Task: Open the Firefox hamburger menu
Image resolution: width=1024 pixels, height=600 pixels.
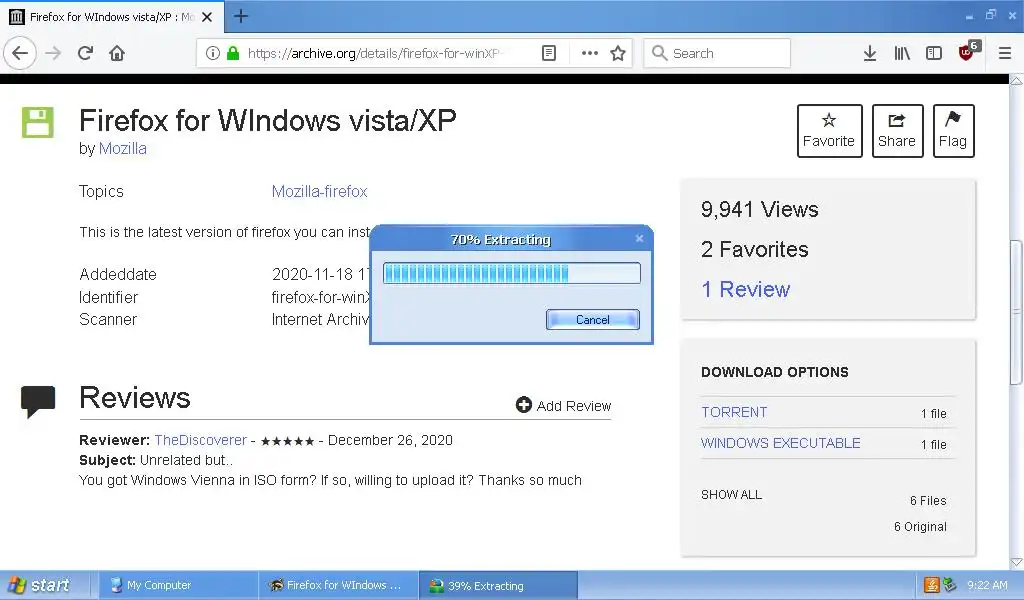Action: 1004,53
